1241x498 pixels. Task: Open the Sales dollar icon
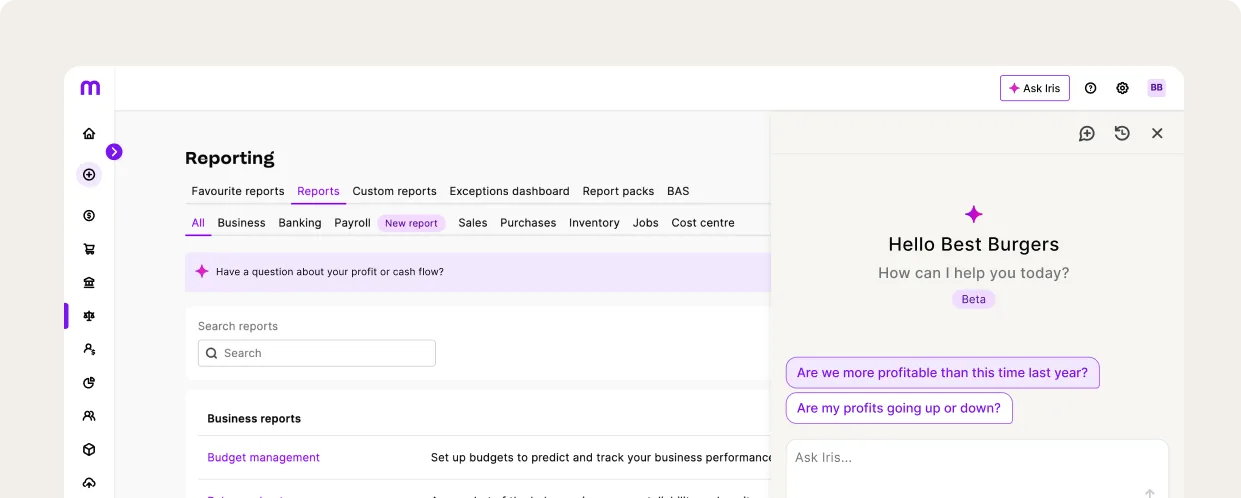pos(89,215)
